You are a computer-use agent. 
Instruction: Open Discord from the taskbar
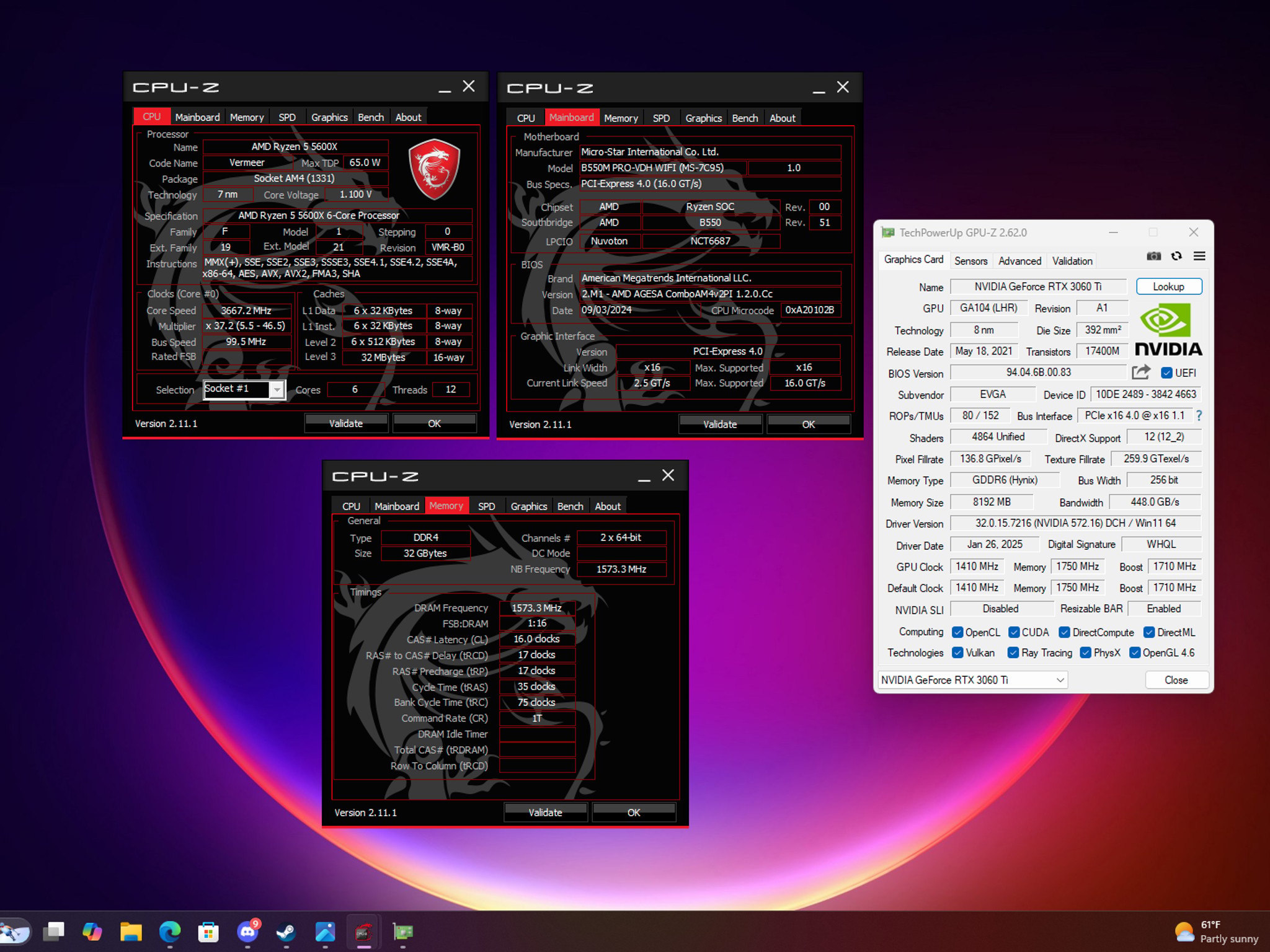pos(247,931)
